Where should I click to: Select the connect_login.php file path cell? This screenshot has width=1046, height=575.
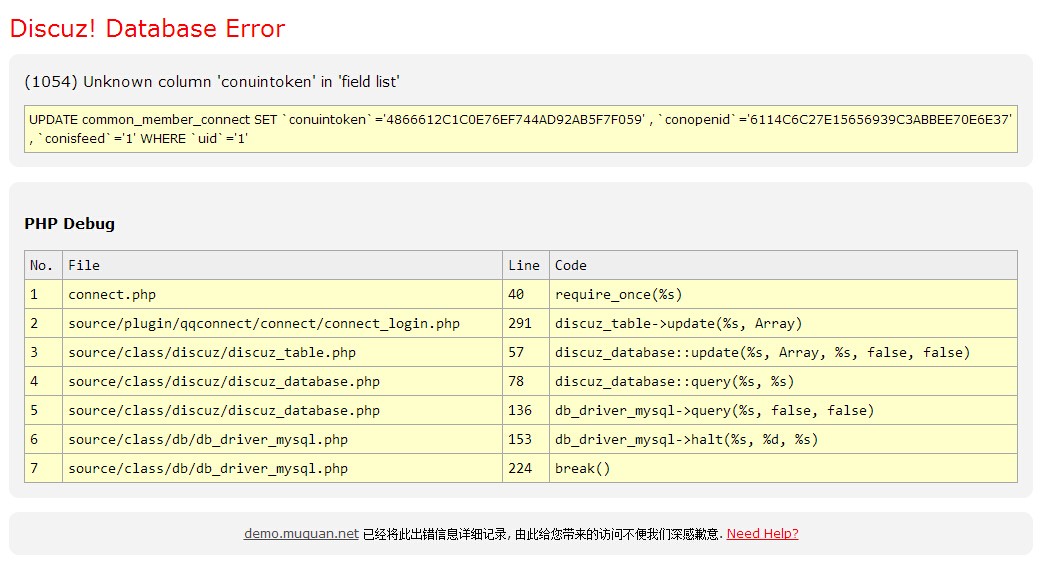pos(264,323)
